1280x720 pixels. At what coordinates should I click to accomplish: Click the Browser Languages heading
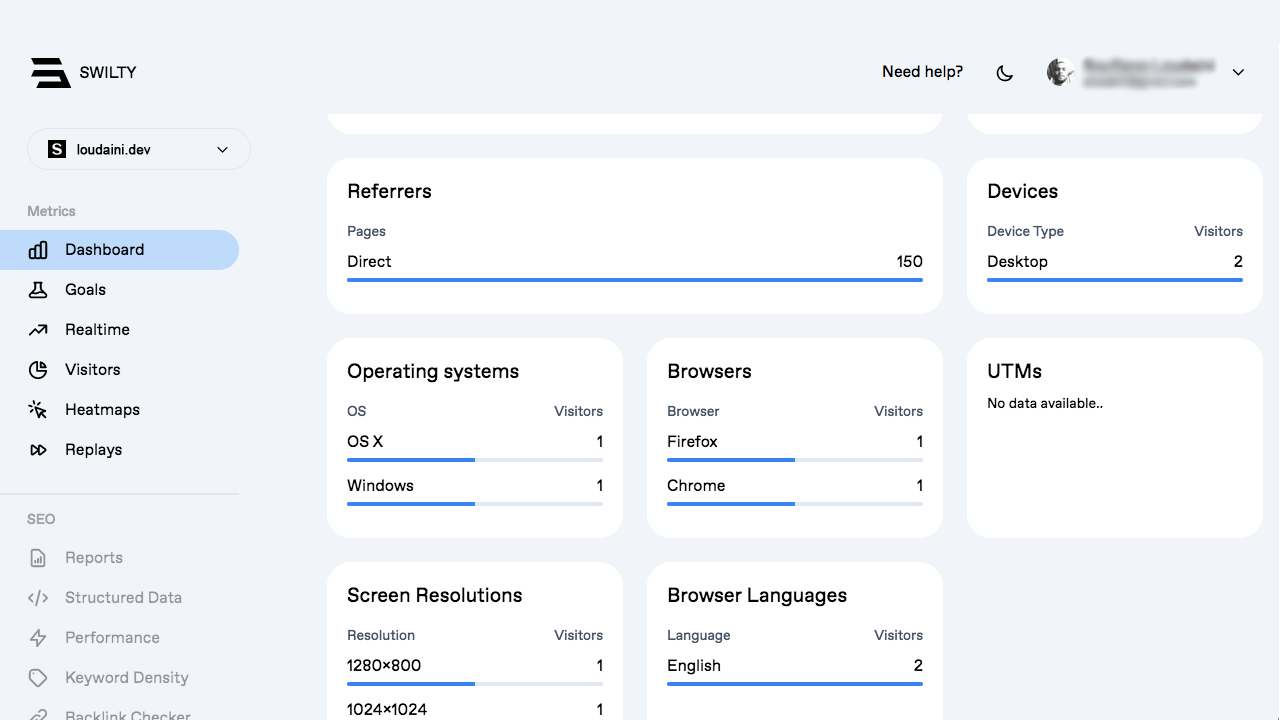tap(757, 596)
